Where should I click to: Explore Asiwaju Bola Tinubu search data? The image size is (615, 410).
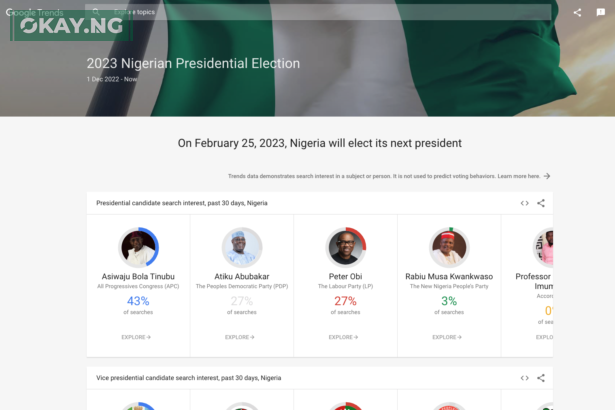click(138, 337)
